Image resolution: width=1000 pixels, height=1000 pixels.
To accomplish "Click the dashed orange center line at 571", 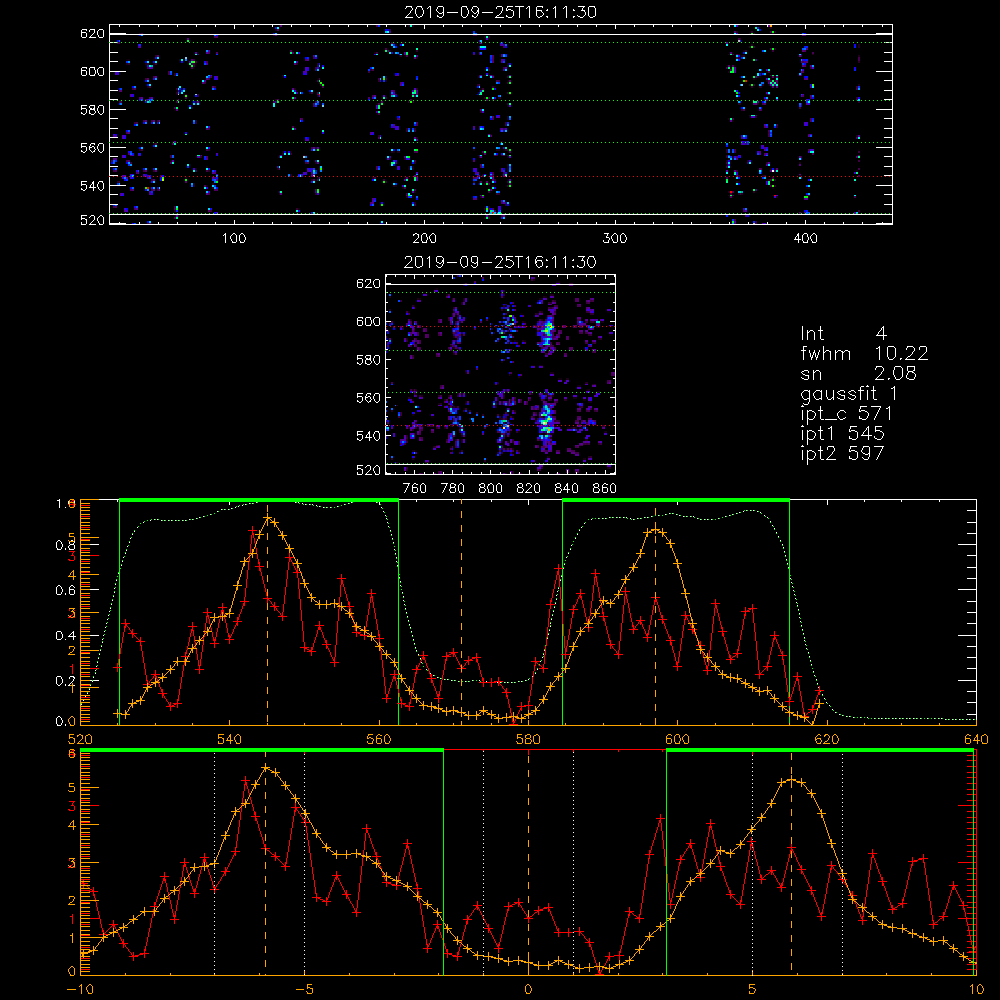I will [462, 612].
